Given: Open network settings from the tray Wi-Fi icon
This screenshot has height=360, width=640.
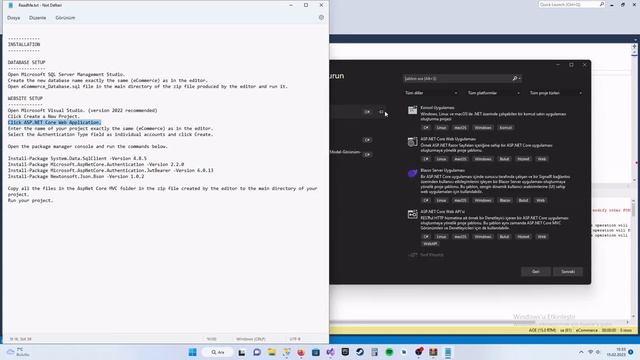Looking at the screenshot, I should click(x=590, y=352).
